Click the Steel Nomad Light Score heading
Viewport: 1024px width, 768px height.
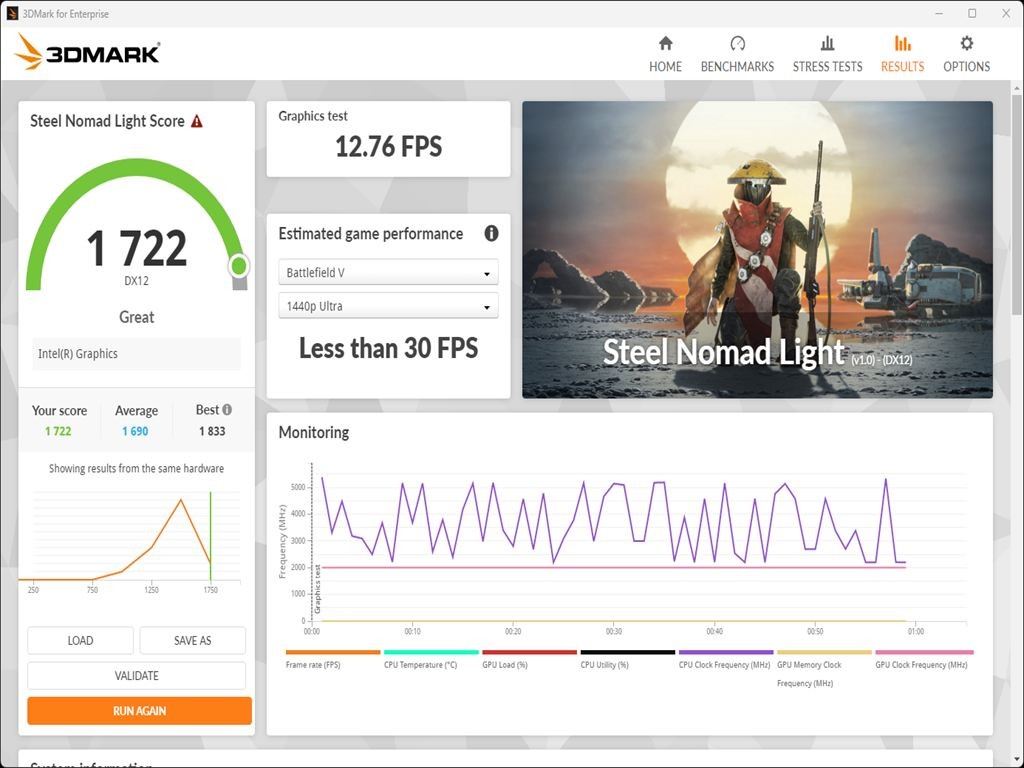(107, 121)
